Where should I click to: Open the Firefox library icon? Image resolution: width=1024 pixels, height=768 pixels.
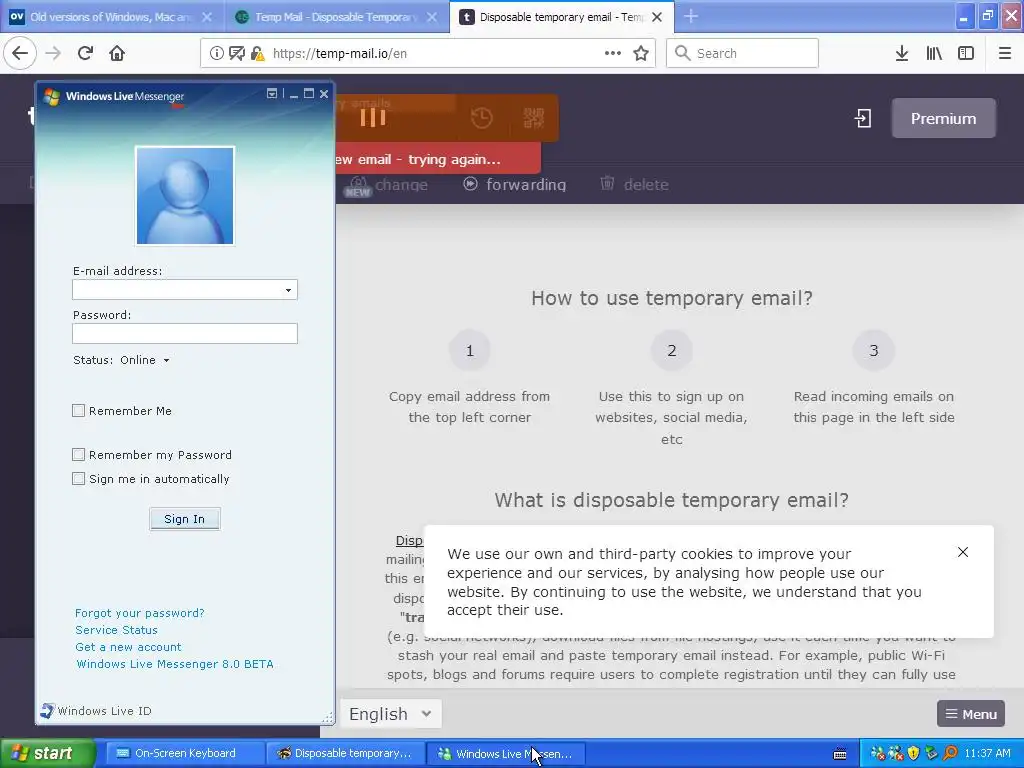(934, 53)
